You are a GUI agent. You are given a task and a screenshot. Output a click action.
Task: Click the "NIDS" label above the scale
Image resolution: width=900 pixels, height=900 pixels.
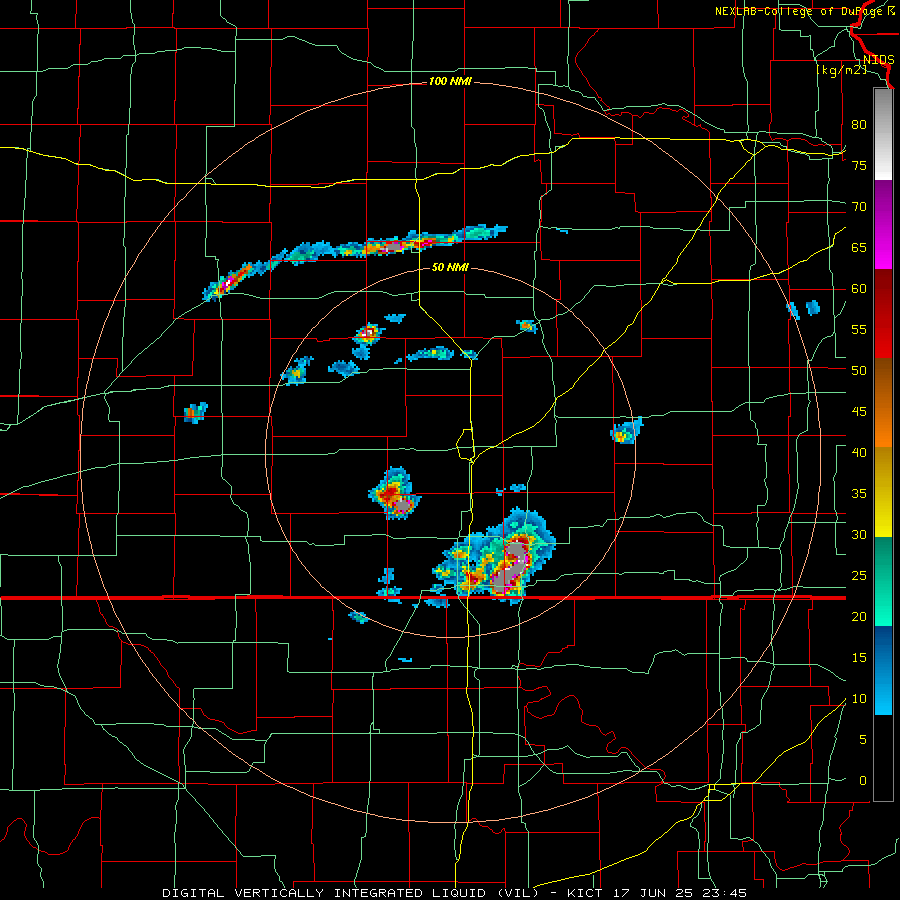point(878,60)
